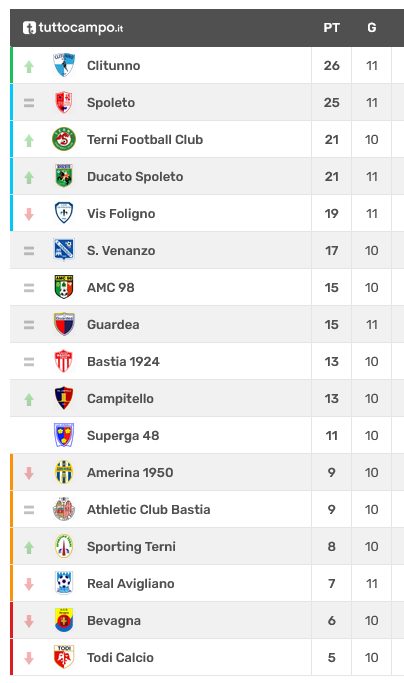Viewport: 404px width, 683px height.
Task: Open the Ducato Spoleto team page
Action: tap(135, 176)
